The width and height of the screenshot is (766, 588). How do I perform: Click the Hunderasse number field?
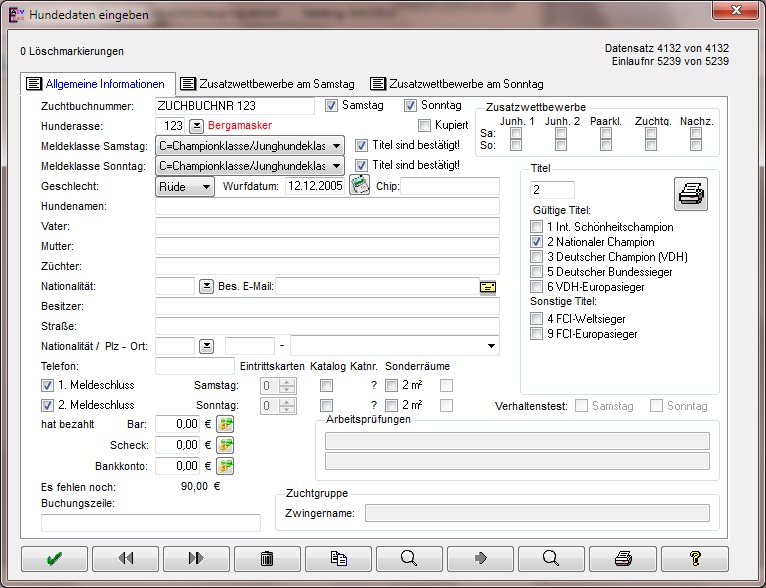pos(170,126)
